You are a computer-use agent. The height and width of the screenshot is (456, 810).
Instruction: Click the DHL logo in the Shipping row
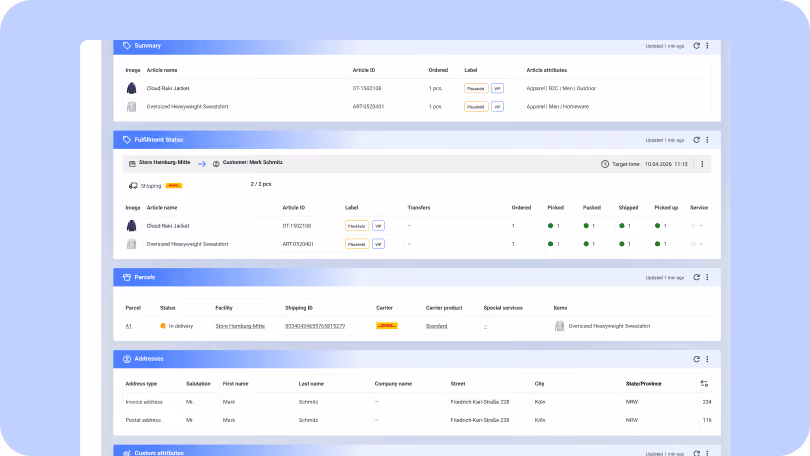[x=174, y=186]
